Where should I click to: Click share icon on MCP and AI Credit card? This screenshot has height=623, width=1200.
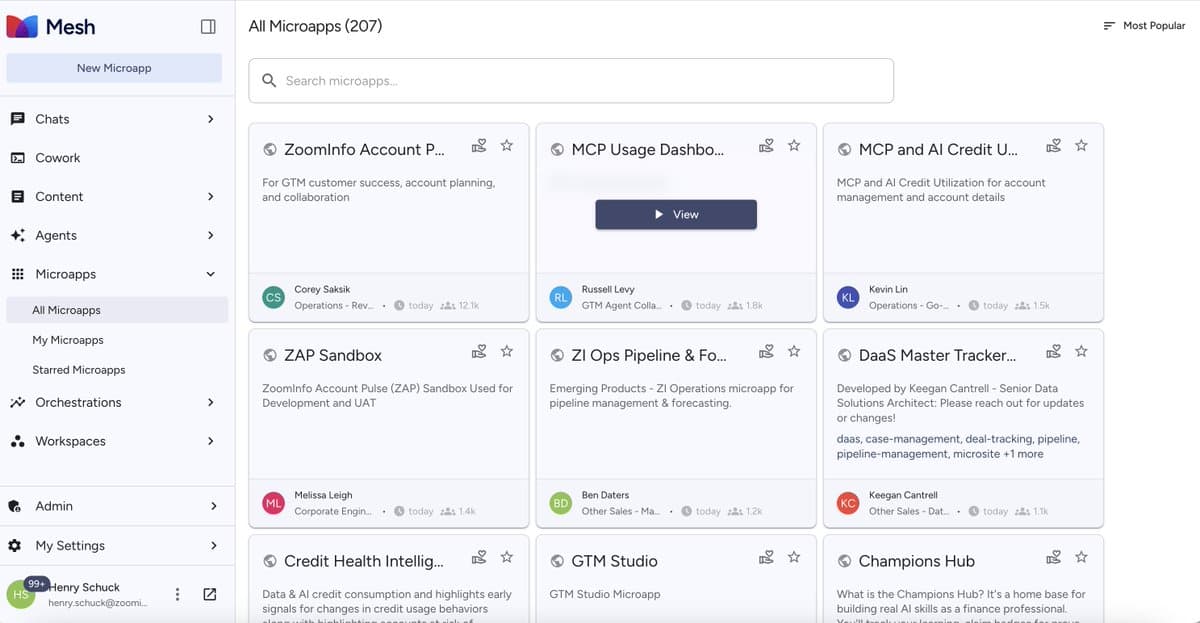[1053, 146]
